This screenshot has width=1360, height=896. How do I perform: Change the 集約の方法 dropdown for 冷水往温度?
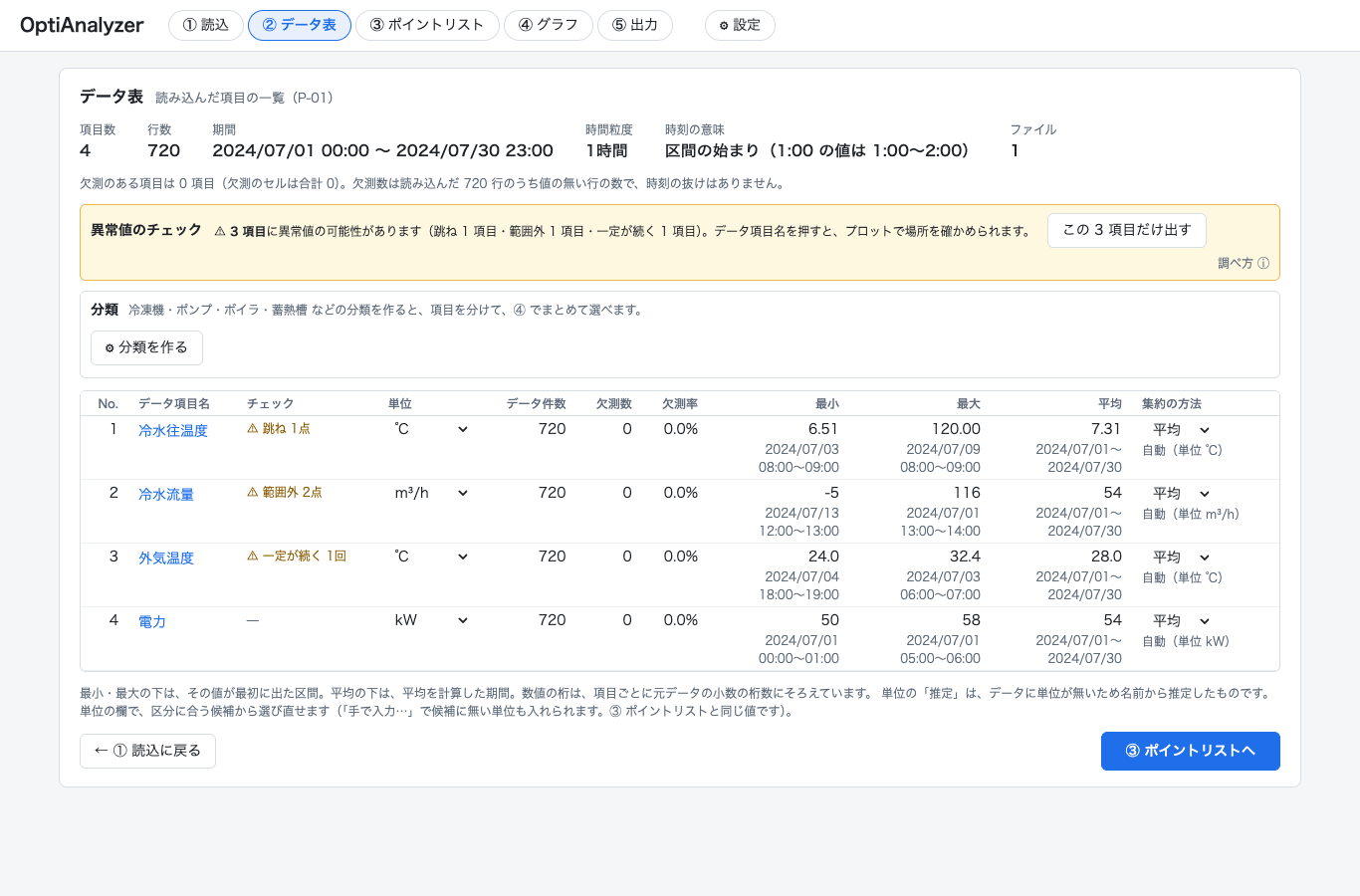pos(1180,429)
